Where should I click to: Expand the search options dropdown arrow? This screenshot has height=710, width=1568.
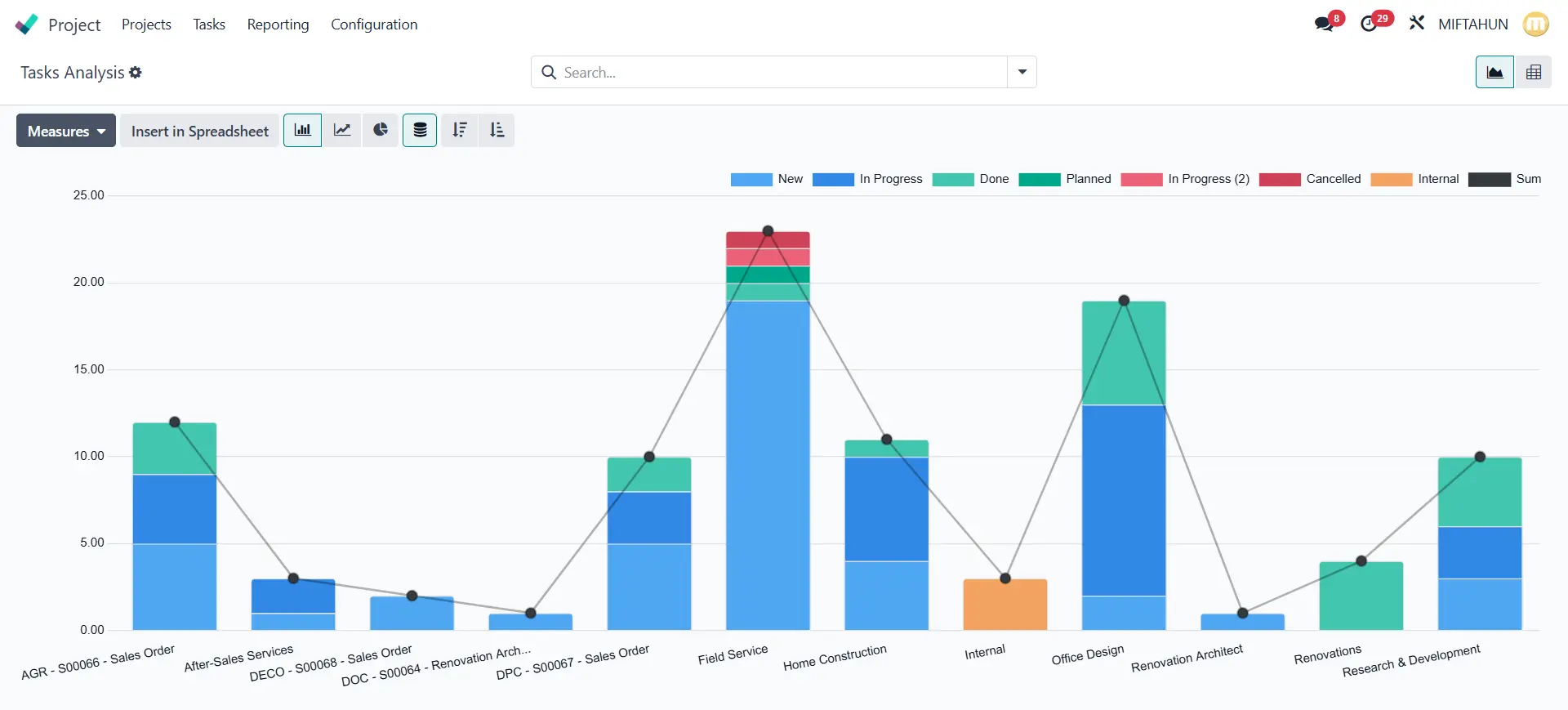click(x=1022, y=72)
